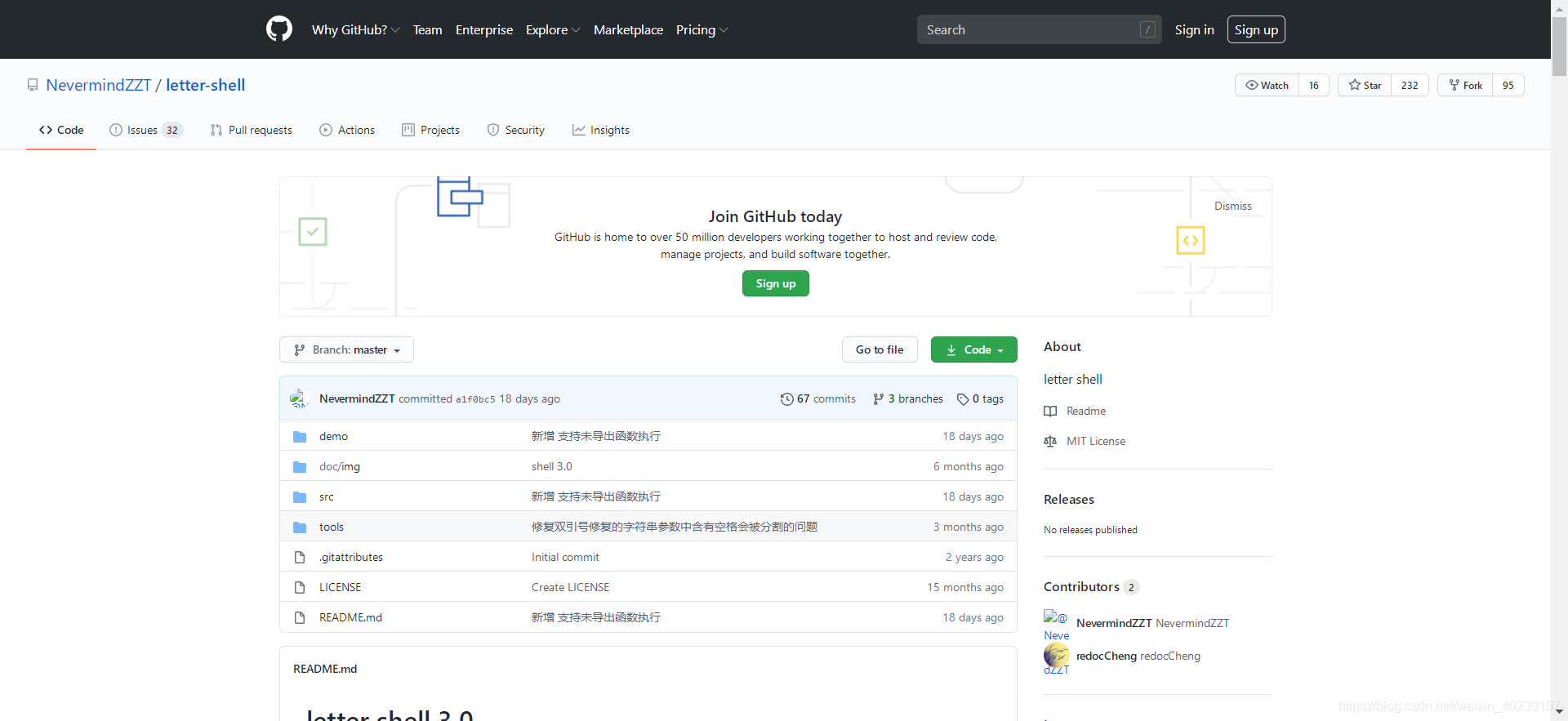
Task: Click the tools folder icon
Action: point(300,527)
